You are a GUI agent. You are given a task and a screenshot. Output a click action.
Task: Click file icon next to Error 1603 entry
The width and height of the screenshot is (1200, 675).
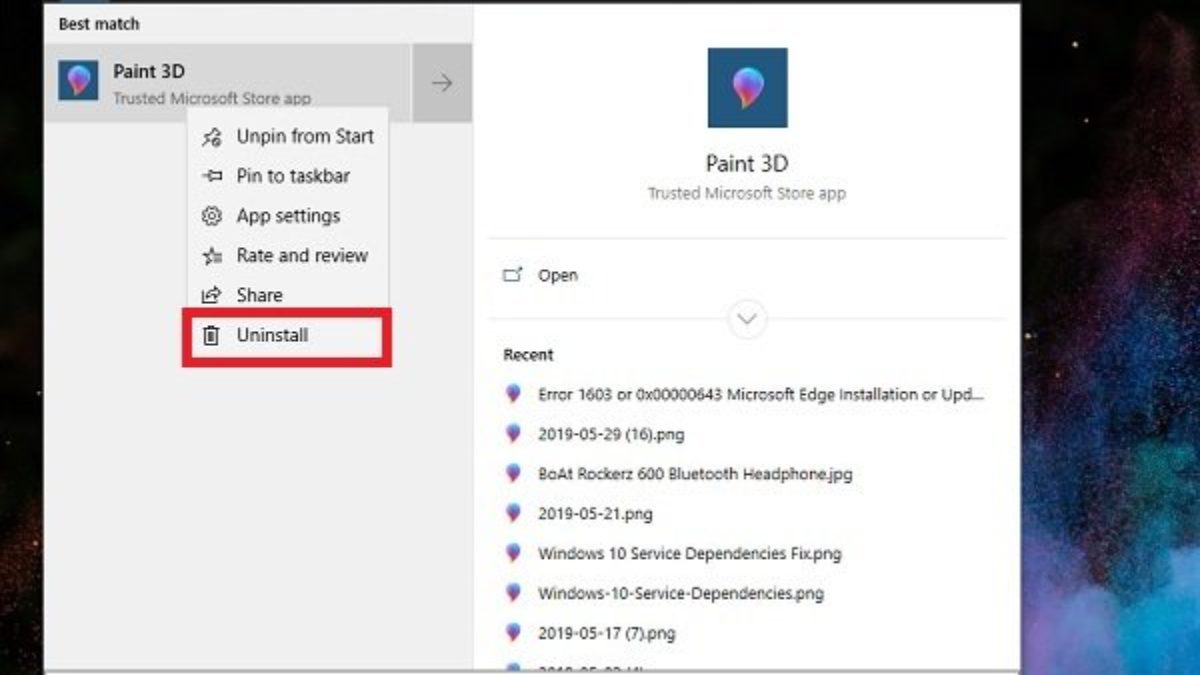tap(513, 394)
